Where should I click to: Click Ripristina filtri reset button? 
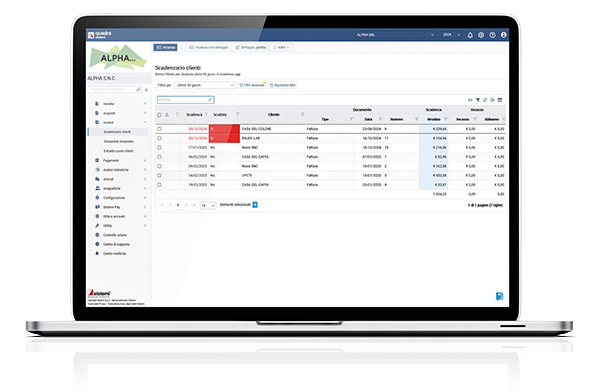(x=283, y=85)
